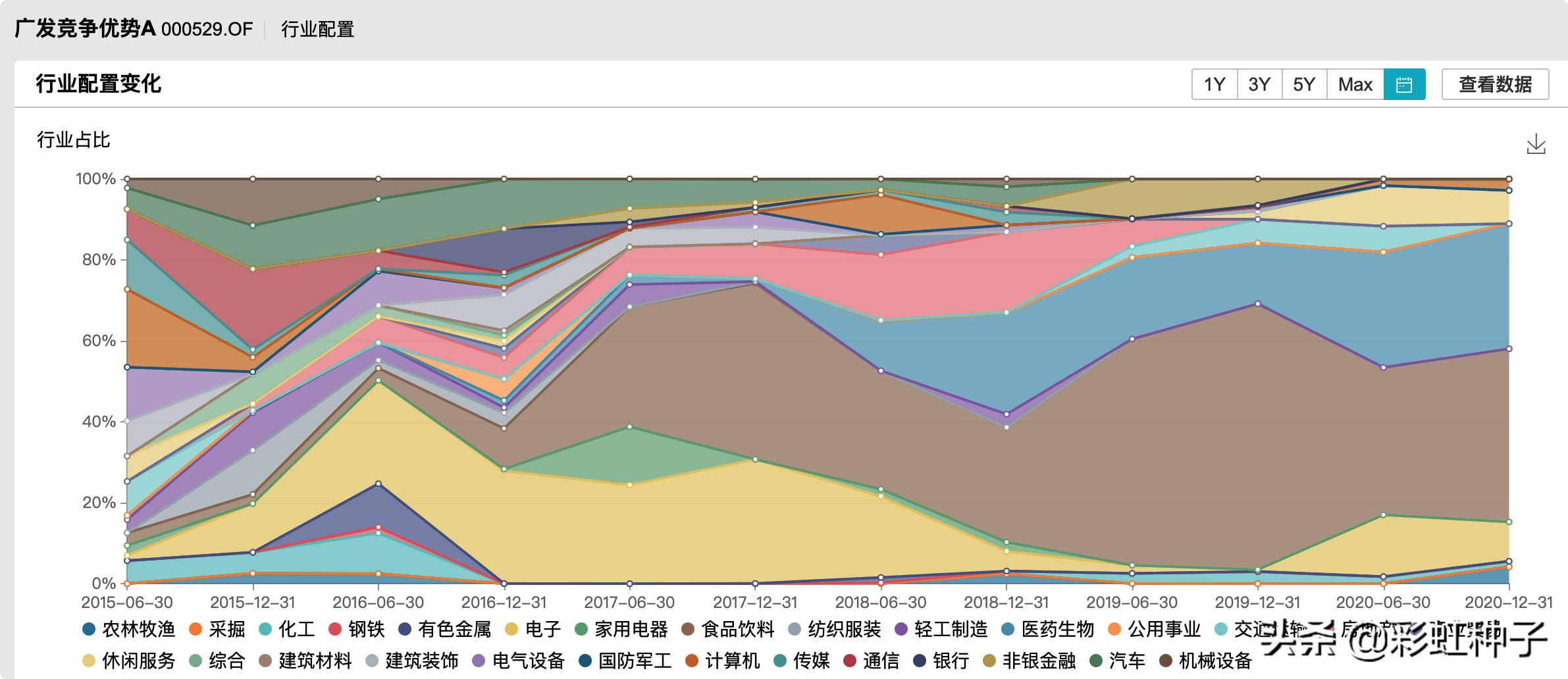The height and width of the screenshot is (679, 1568).
Task: Switch to the 3Y time range
Action: click(x=1259, y=84)
